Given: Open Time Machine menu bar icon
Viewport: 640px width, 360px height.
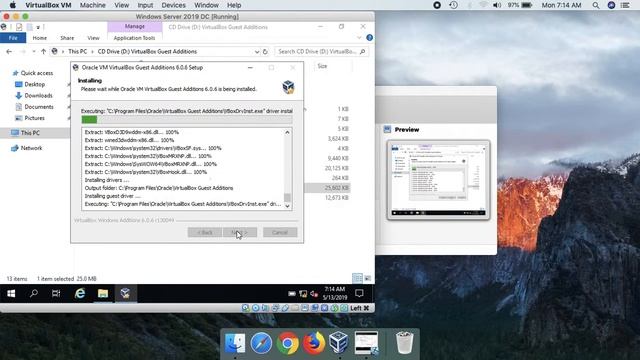Looking at the screenshot, I should pos(453,5).
